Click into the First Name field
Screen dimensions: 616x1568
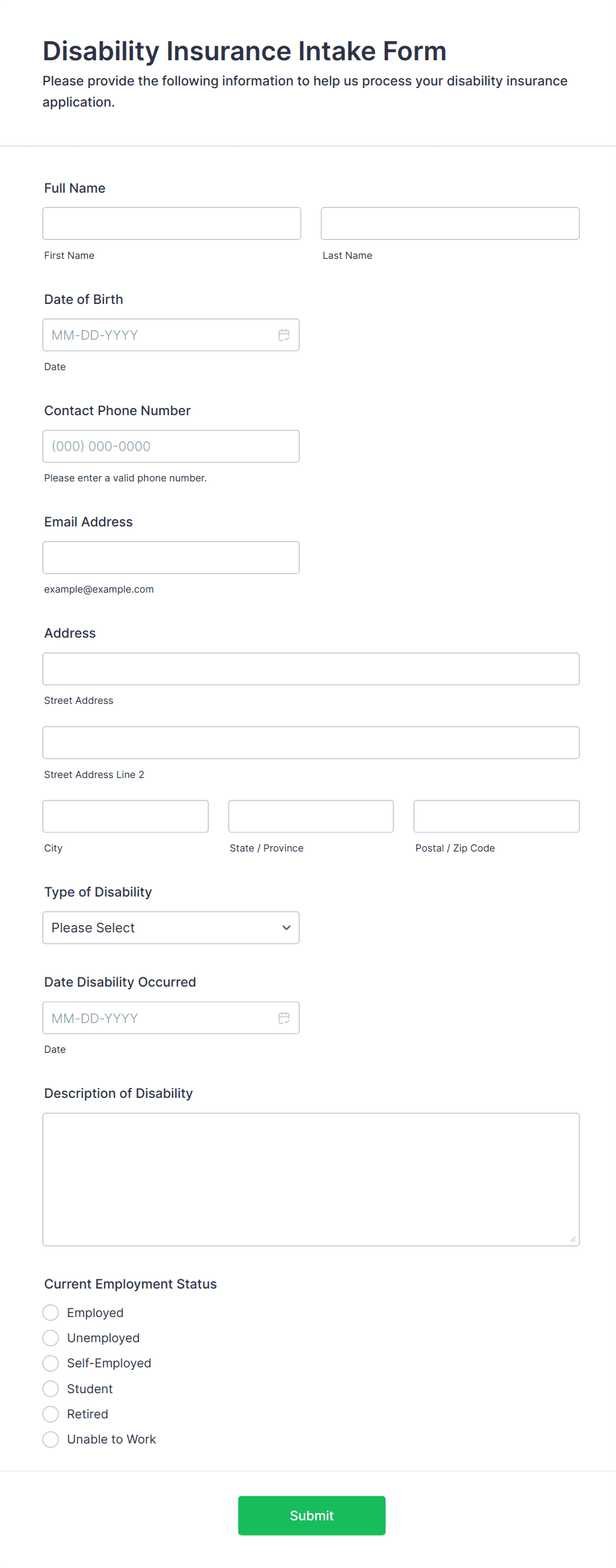coord(171,223)
